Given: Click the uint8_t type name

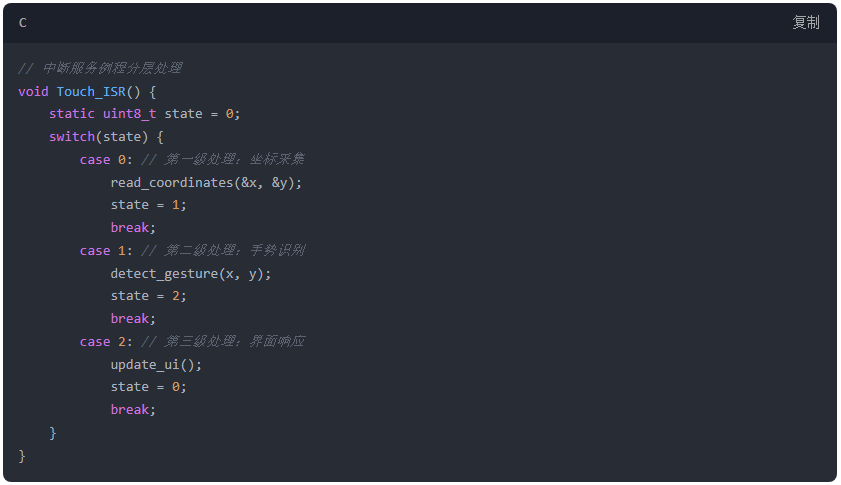Looking at the screenshot, I should click(129, 114).
